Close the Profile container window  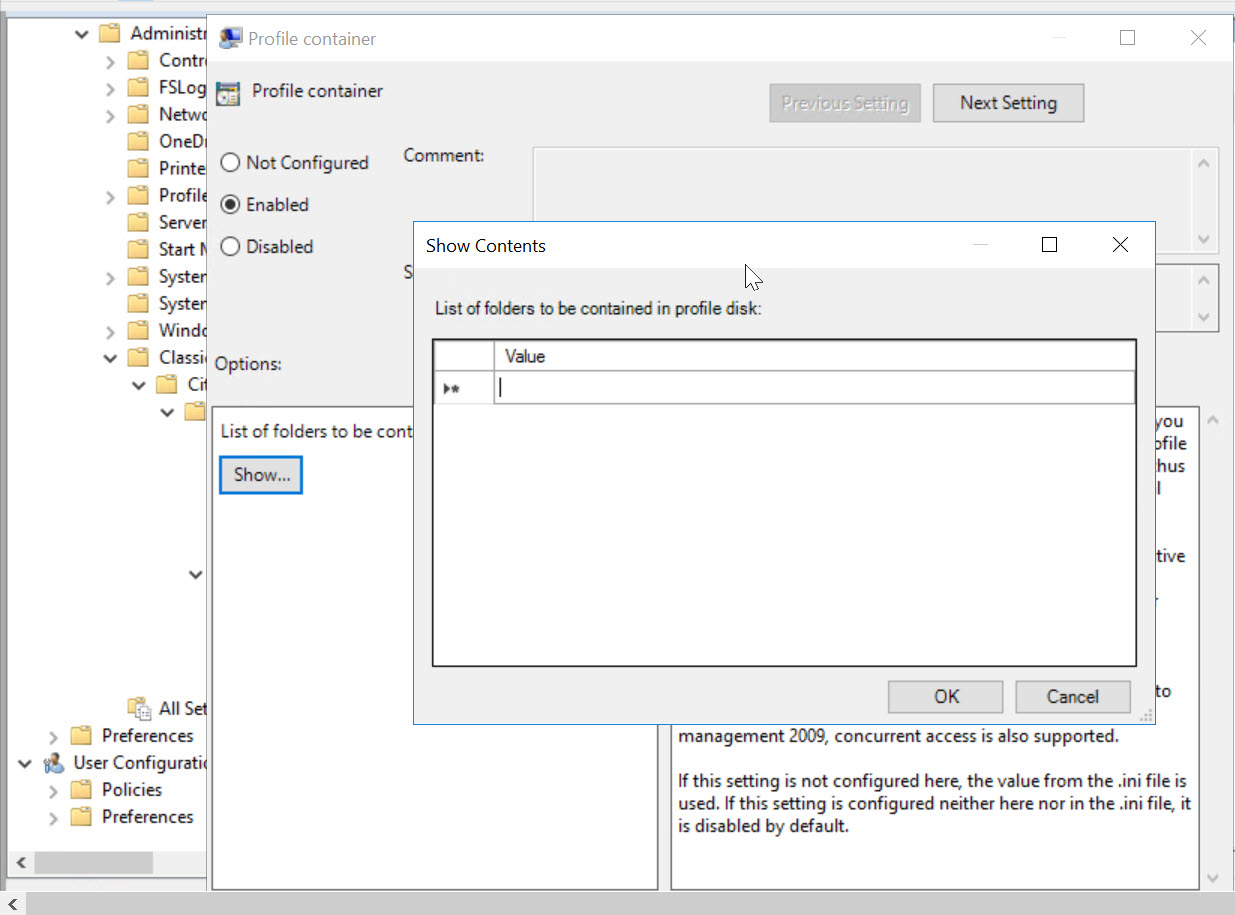click(1198, 38)
